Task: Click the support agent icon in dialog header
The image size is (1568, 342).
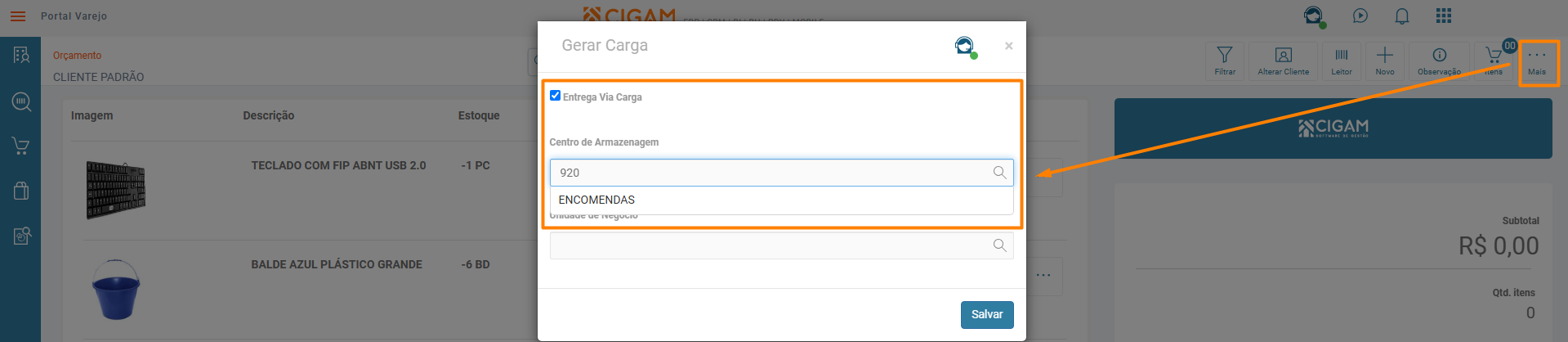Action: pos(965,46)
